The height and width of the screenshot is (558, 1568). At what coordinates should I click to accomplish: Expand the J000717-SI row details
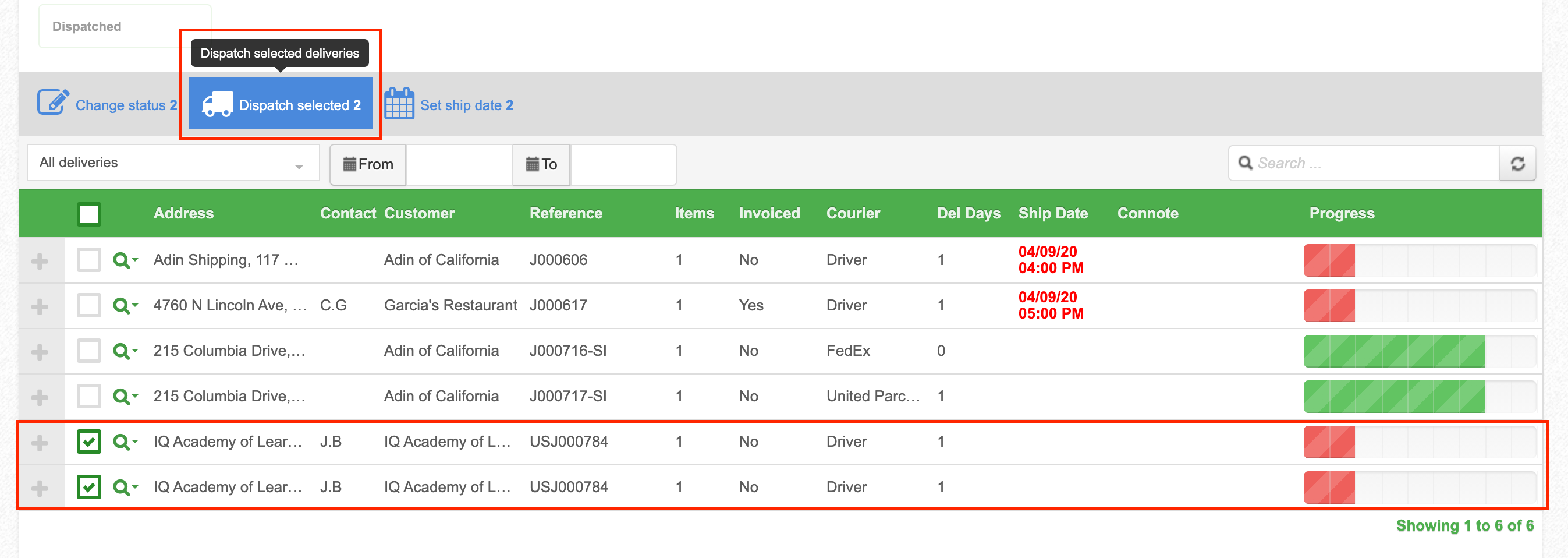(x=40, y=397)
